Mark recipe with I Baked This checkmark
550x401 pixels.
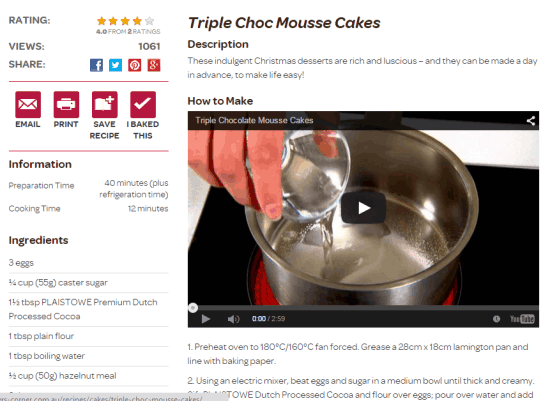click(143, 104)
